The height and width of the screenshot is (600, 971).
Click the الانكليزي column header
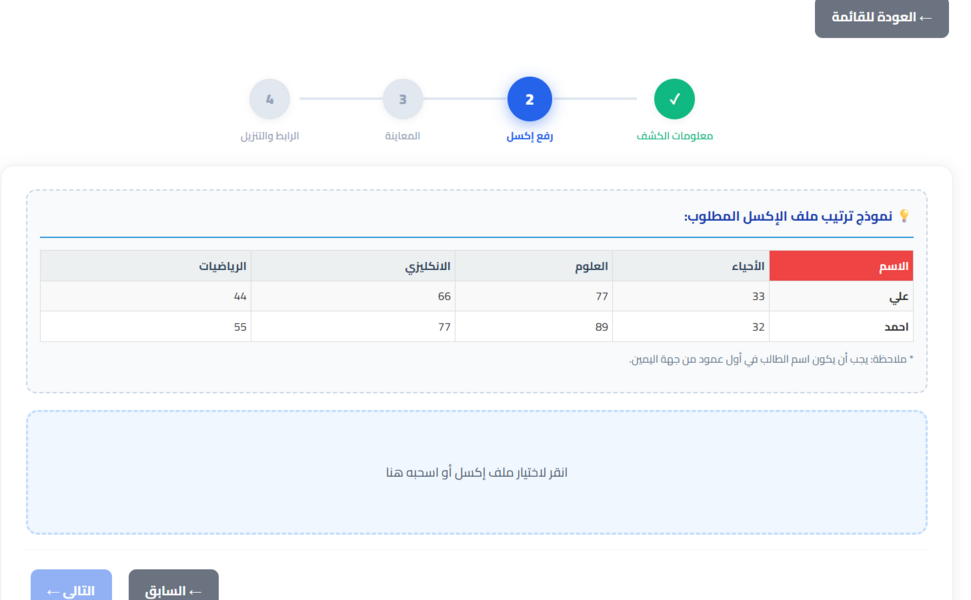(353, 266)
